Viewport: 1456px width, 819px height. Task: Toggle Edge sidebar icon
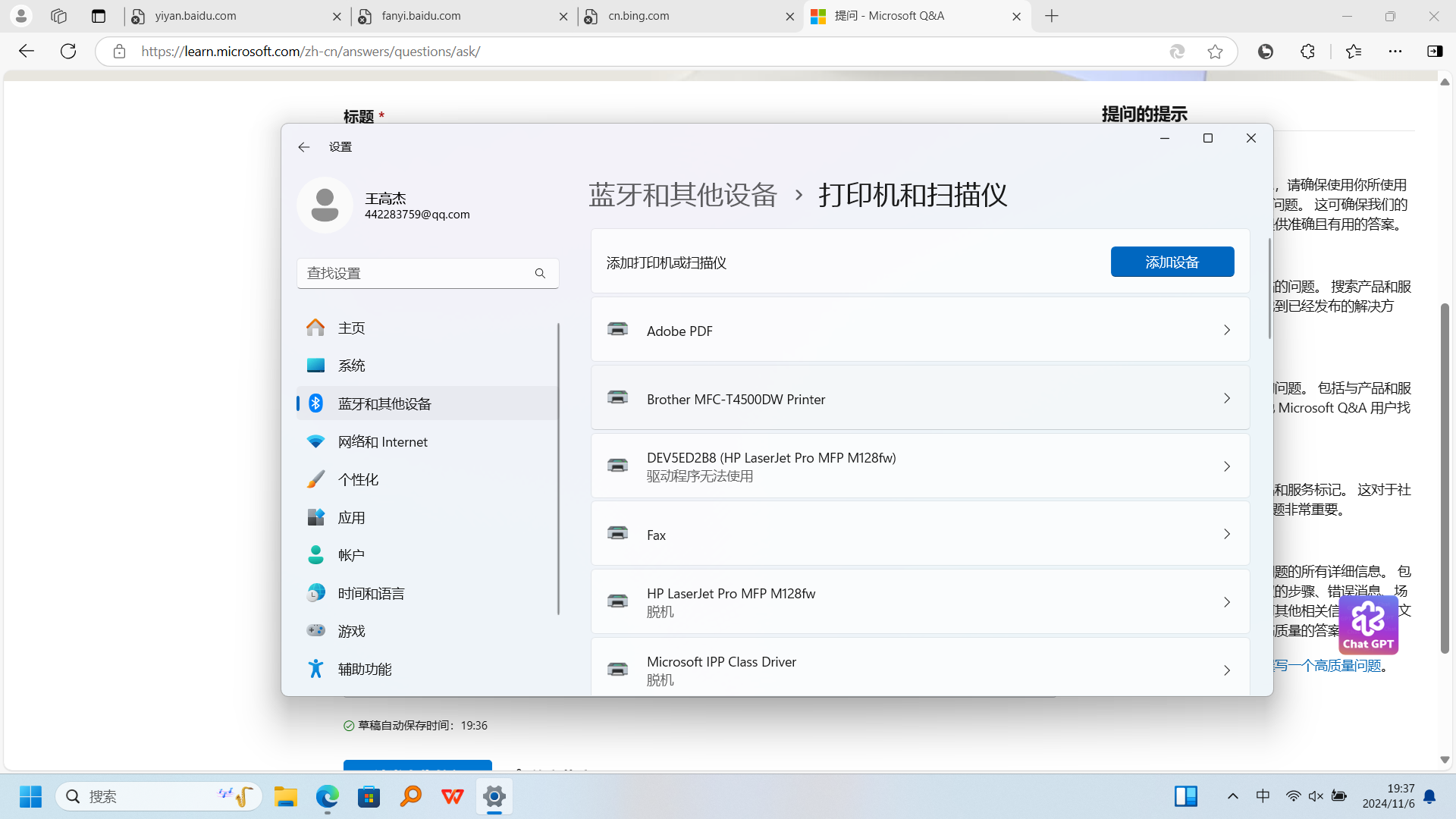(1435, 52)
